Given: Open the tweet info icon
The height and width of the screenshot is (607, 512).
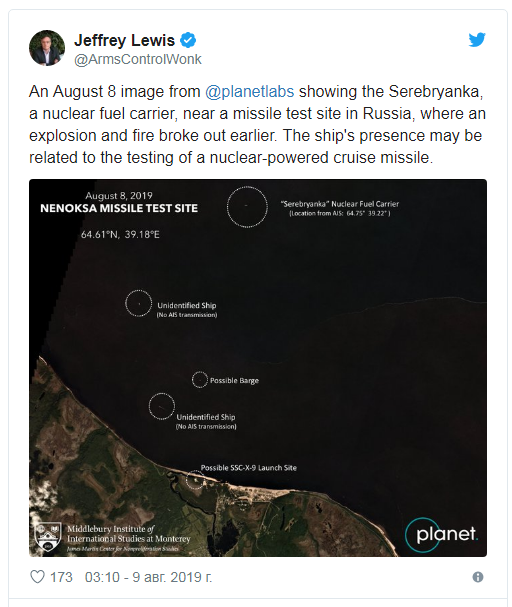Looking at the screenshot, I should tap(478, 577).
